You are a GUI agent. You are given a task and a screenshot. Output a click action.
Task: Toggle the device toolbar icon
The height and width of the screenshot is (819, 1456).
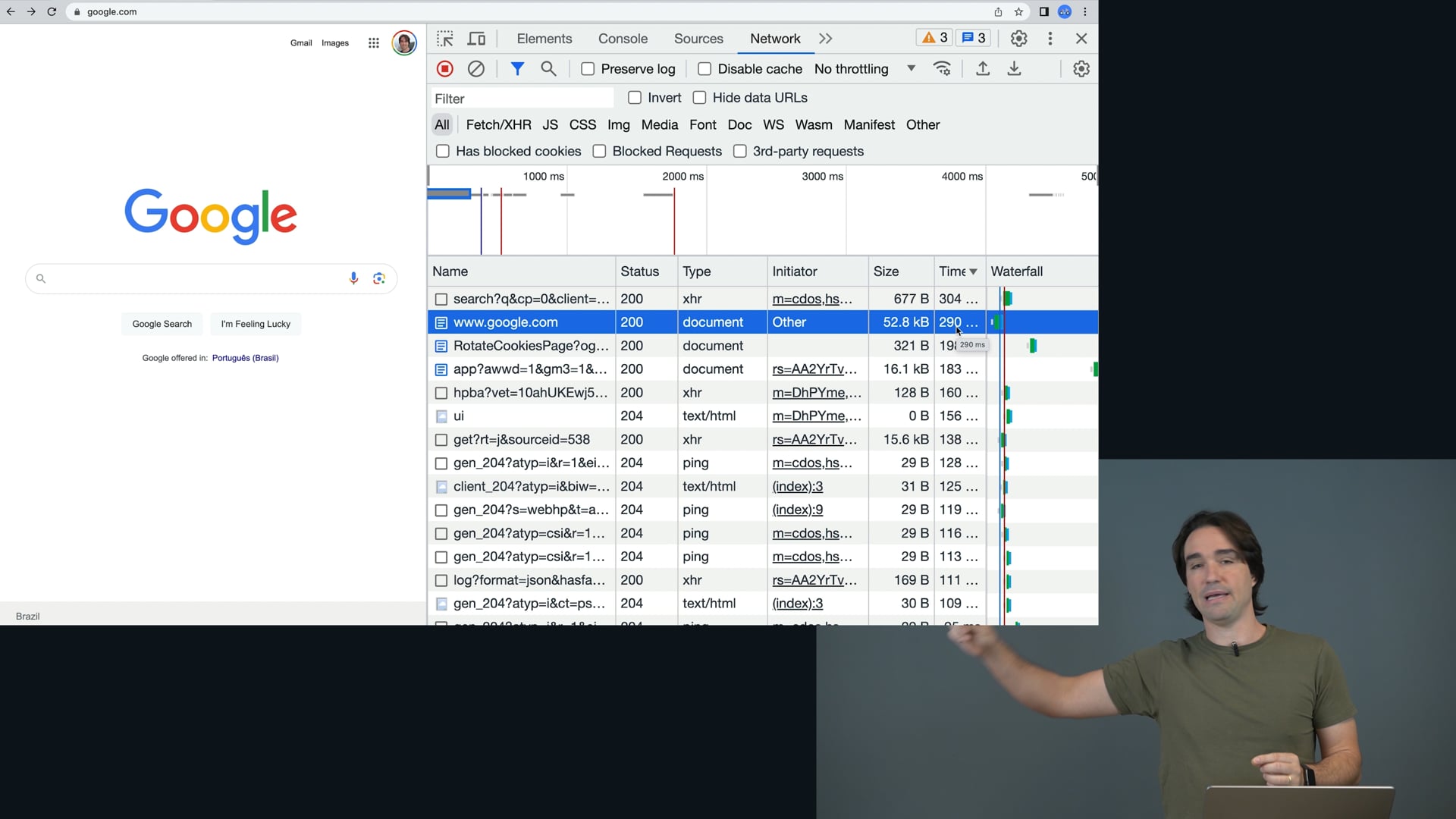476,39
